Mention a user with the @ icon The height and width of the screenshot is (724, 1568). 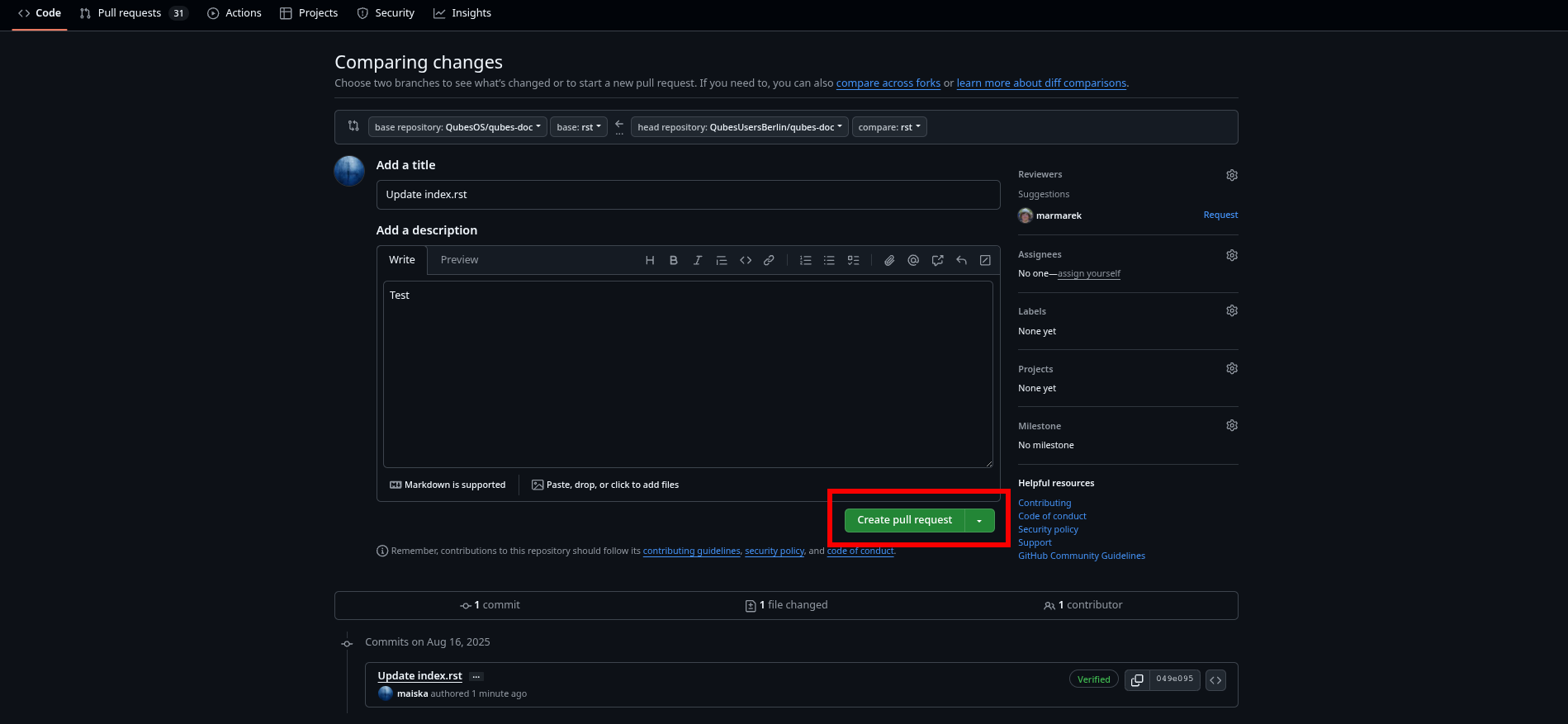(x=913, y=260)
